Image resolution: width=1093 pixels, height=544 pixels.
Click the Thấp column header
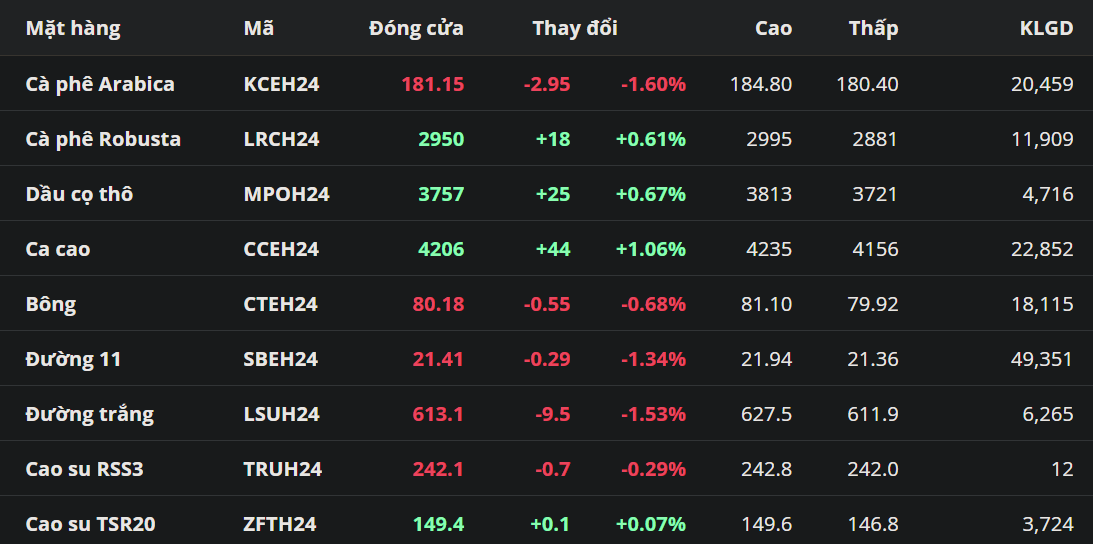pyautogui.click(x=873, y=28)
